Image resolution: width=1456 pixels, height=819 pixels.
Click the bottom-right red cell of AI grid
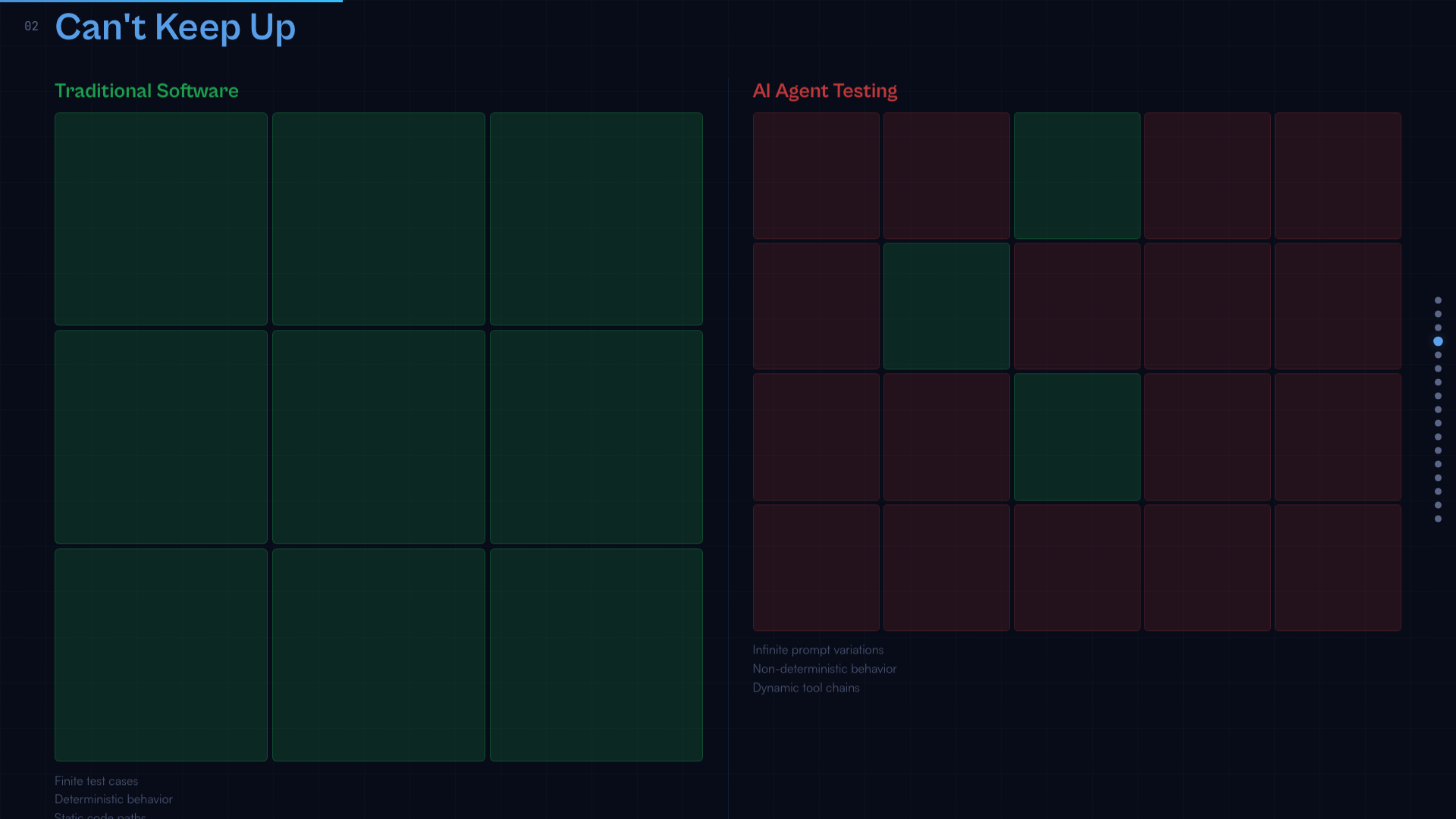[1338, 567]
